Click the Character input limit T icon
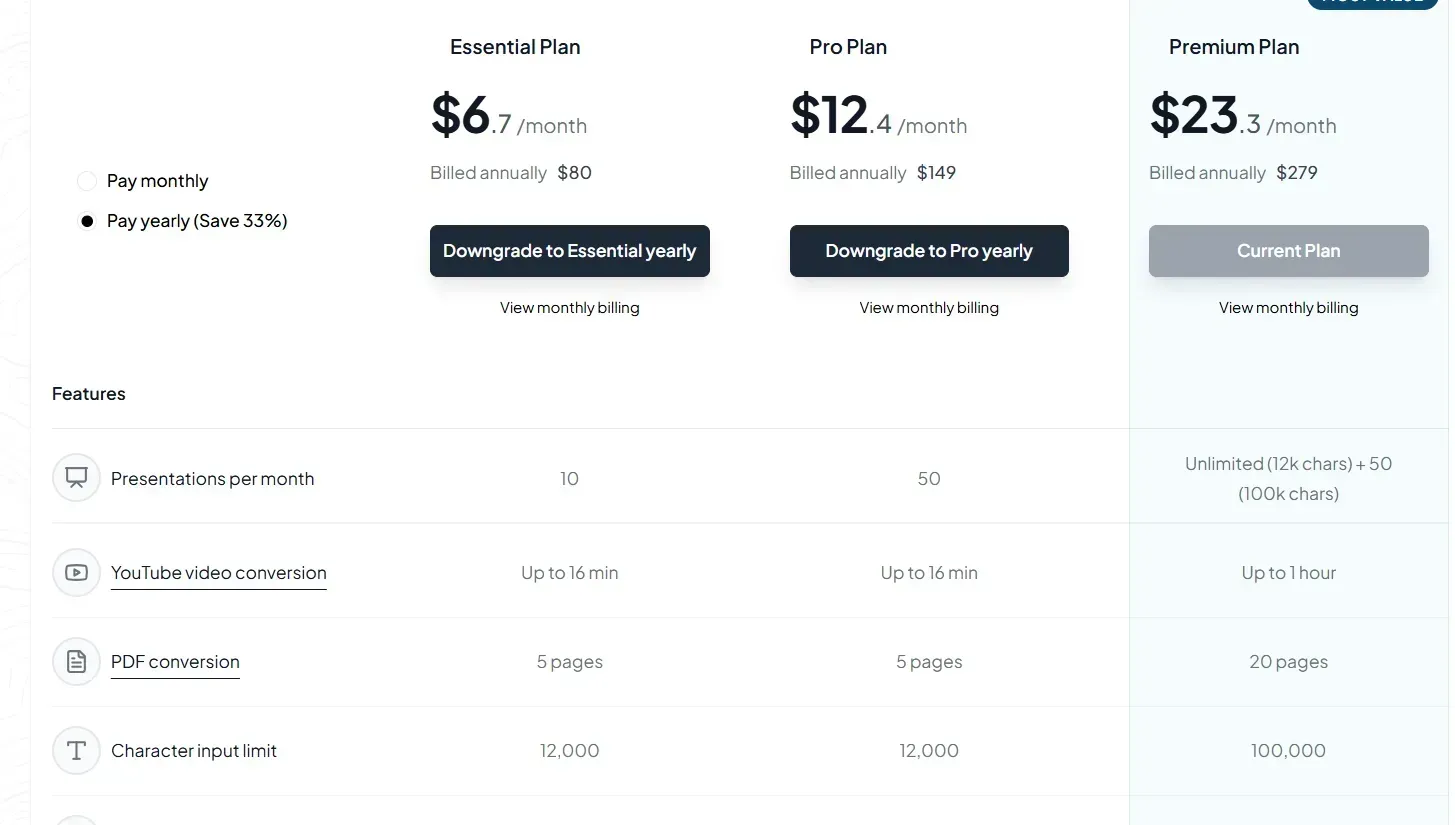Viewport: 1455px width, 825px height. click(x=76, y=751)
